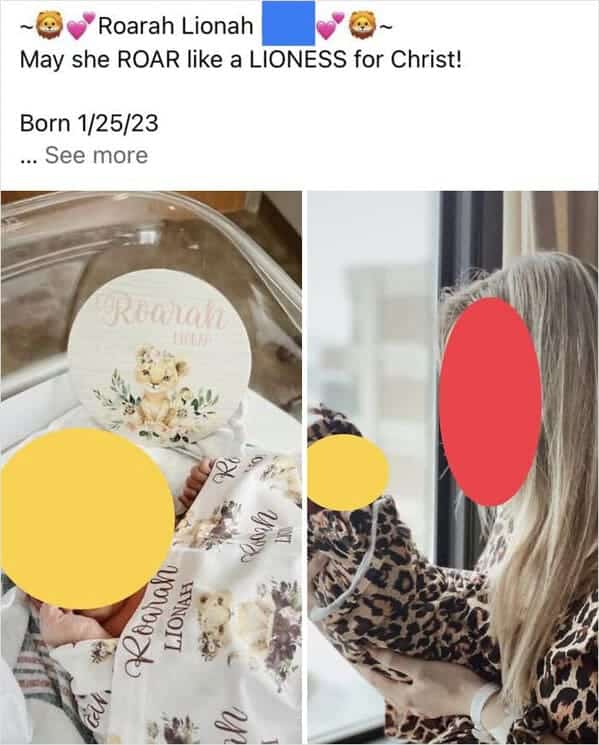Click the pink hearts emoji before Roarah
This screenshot has width=599, height=745.
[x=81, y=26]
